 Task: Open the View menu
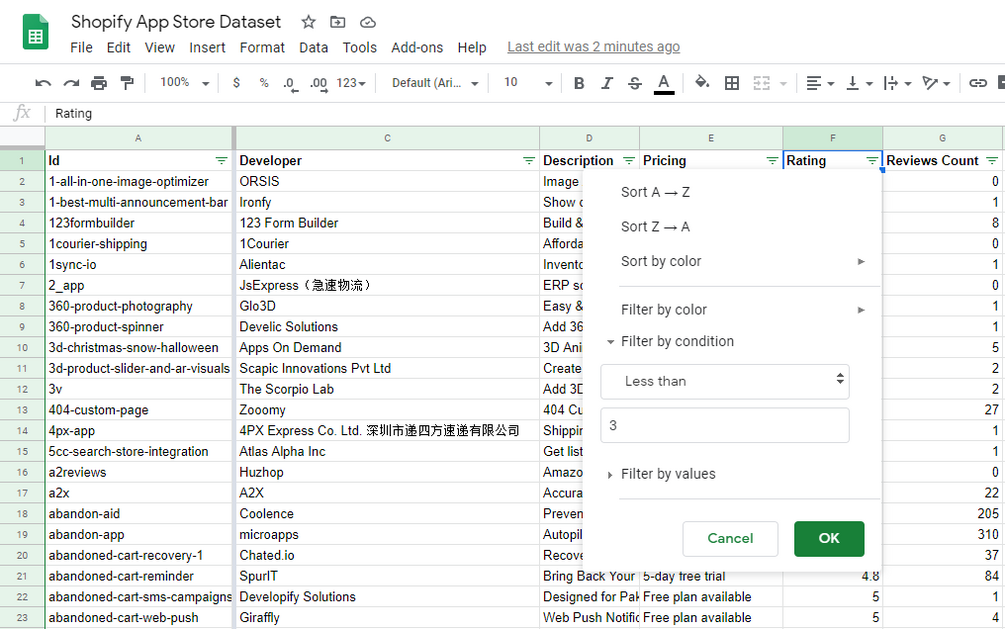160,47
